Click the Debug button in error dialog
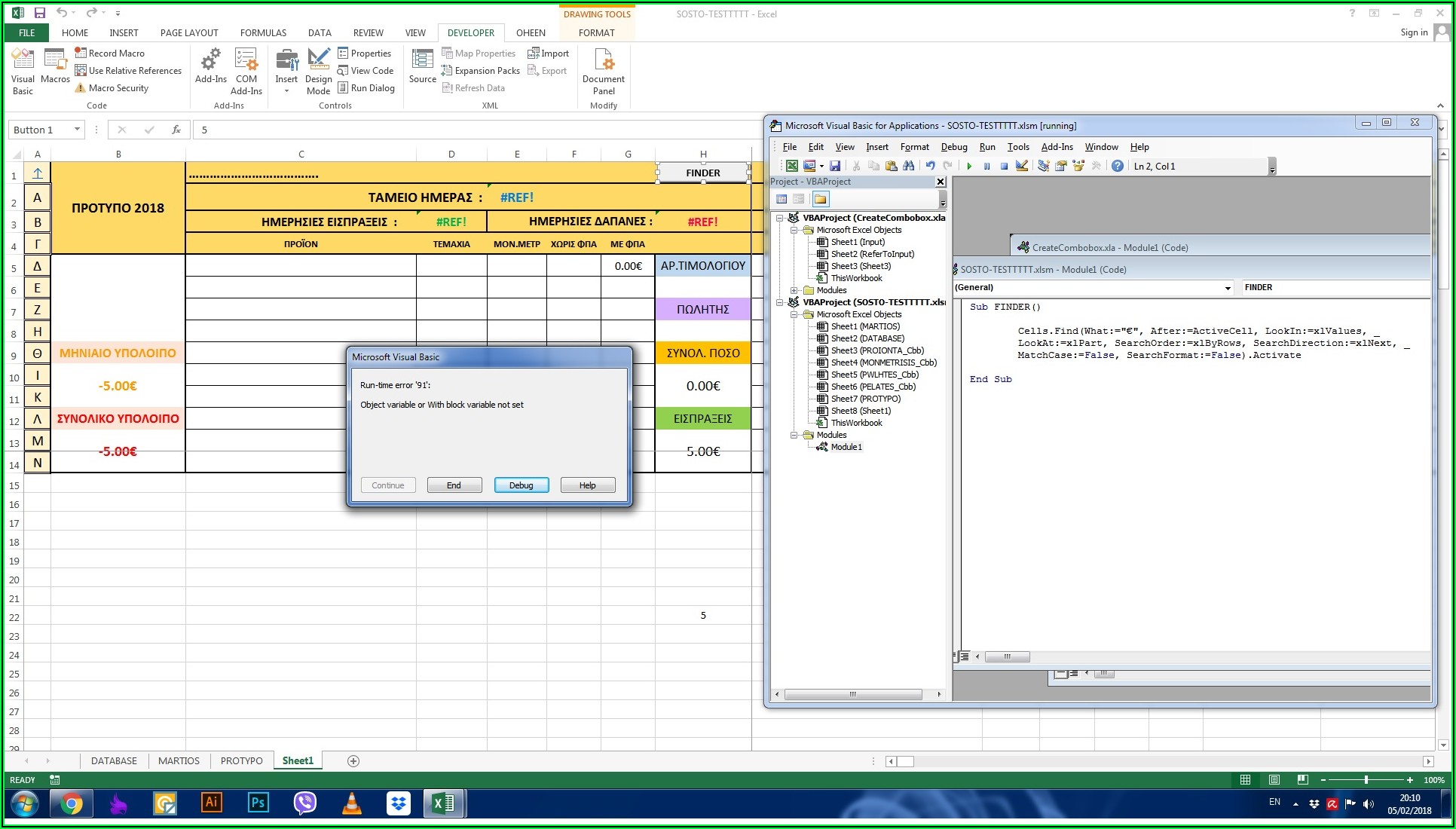 (x=520, y=485)
